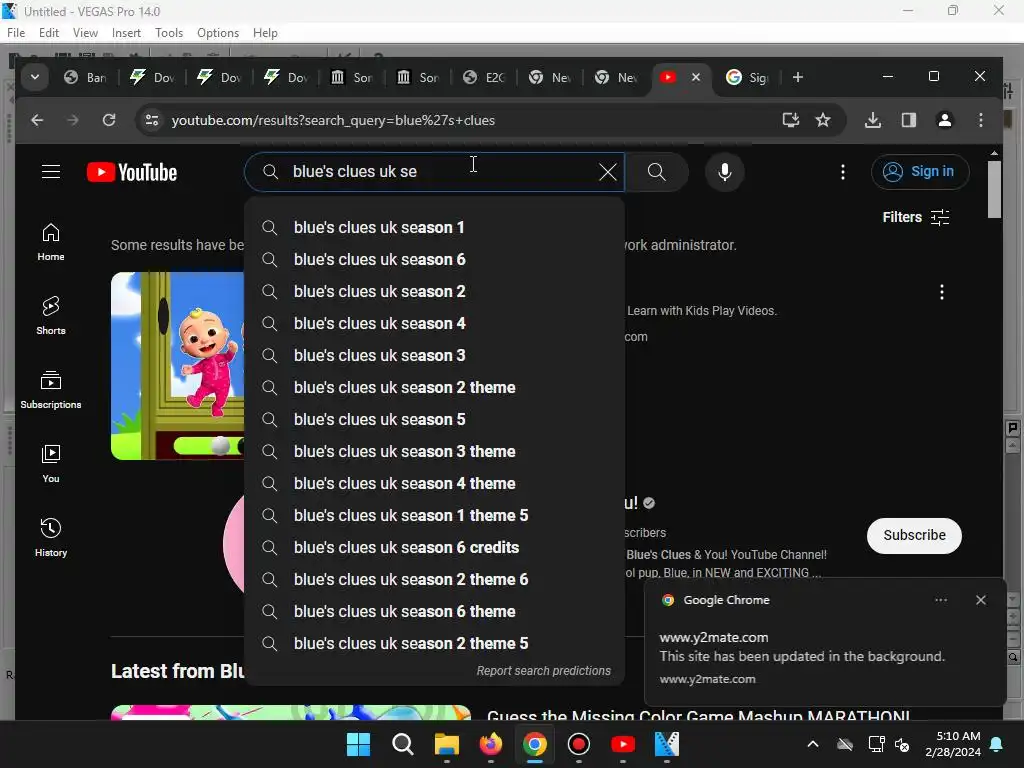The width and height of the screenshot is (1024, 768).
Task: Select suggestion blue's clues uk season 1 theme 5
Action: click(x=434, y=515)
